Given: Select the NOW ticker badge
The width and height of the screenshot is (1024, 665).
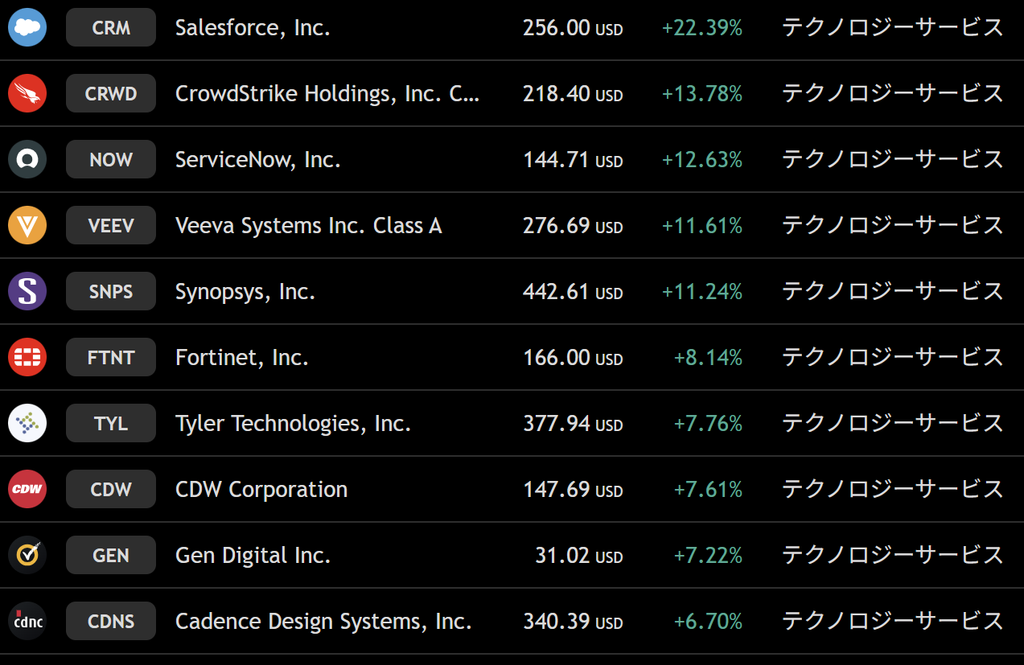Looking at the screenshot, I should [111, 159].
